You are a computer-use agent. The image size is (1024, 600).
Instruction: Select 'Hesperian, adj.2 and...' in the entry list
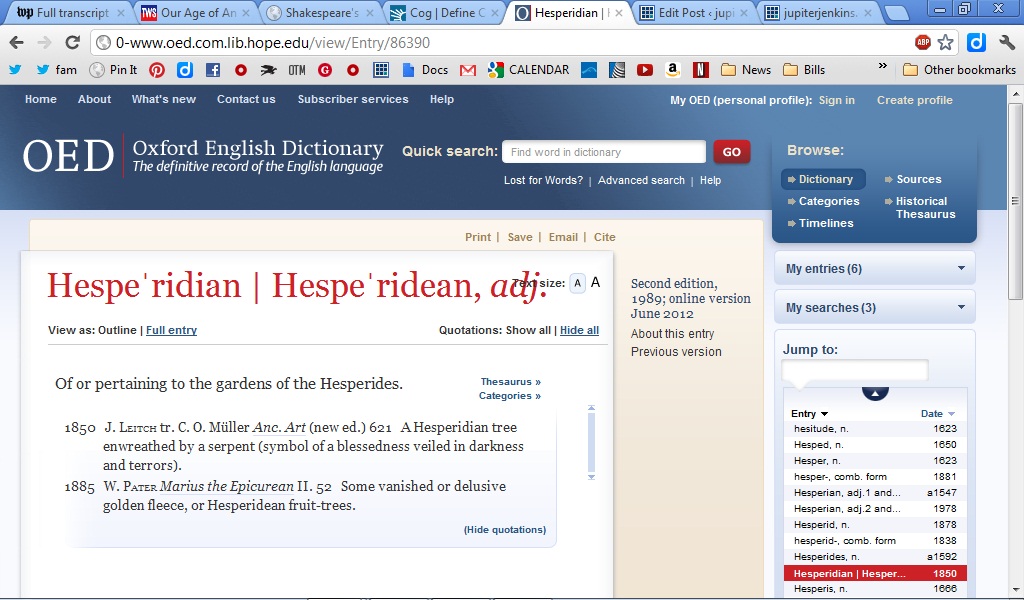875,509
